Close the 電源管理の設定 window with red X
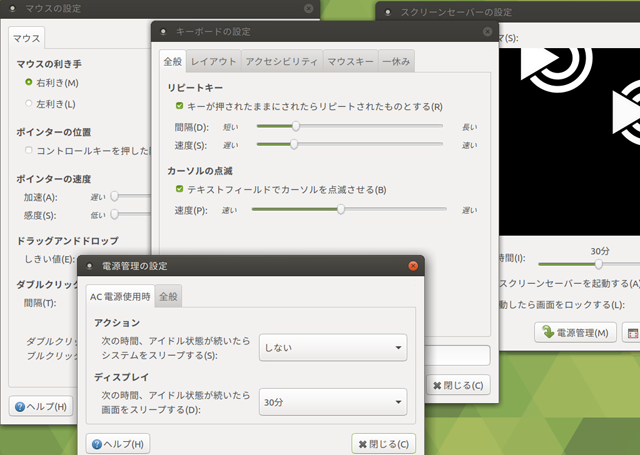The height and width of the screenshot is (455, 640). (x=412, y=266)
